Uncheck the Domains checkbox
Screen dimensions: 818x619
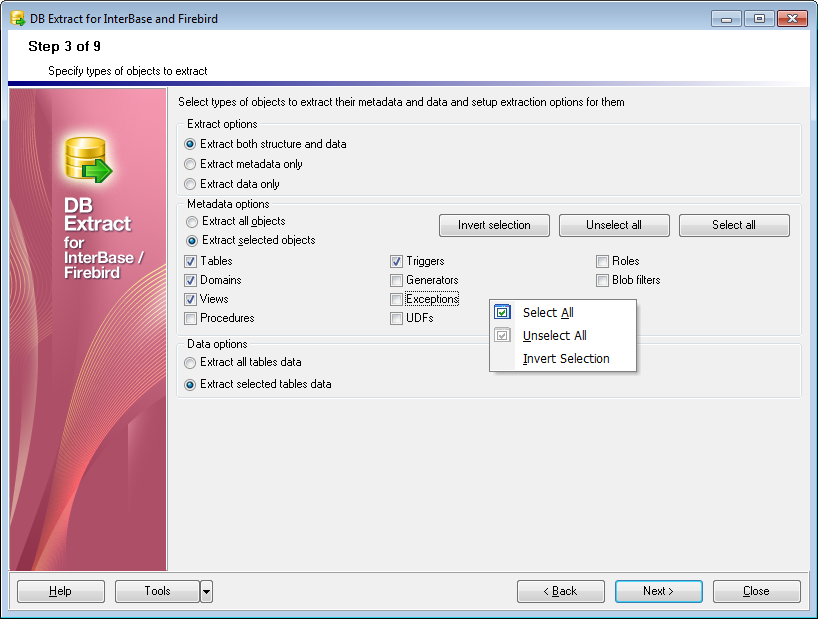(190, 280)
